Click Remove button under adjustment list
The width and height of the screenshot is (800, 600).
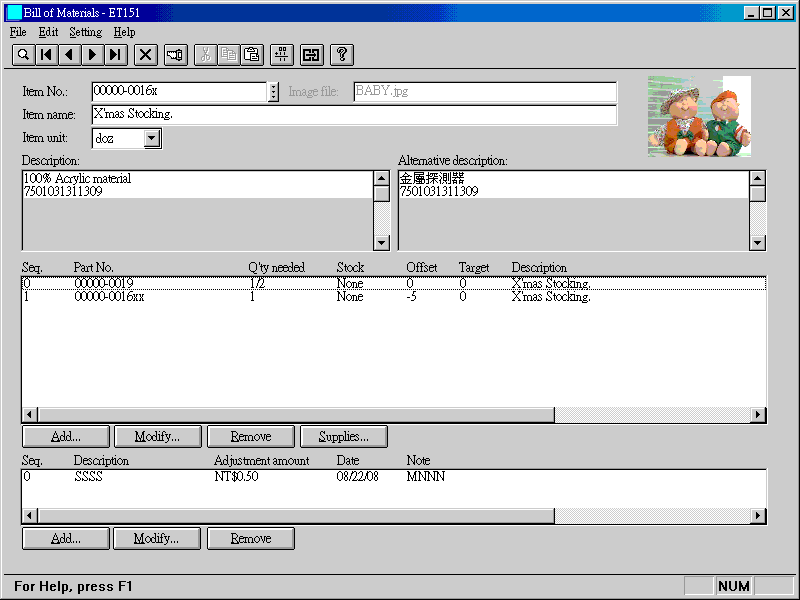(251, 539)
